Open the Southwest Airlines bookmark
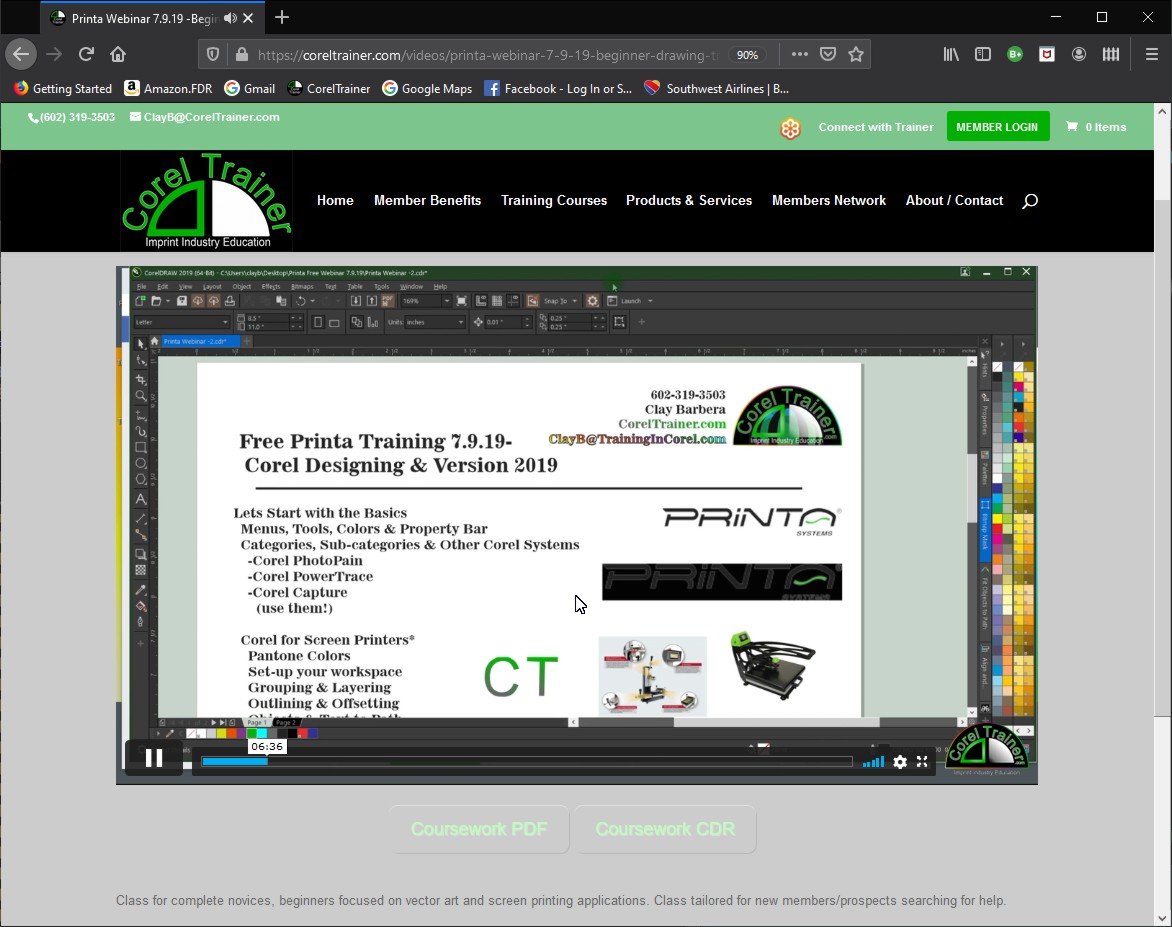1172x927 pixels. pos(717,88)
